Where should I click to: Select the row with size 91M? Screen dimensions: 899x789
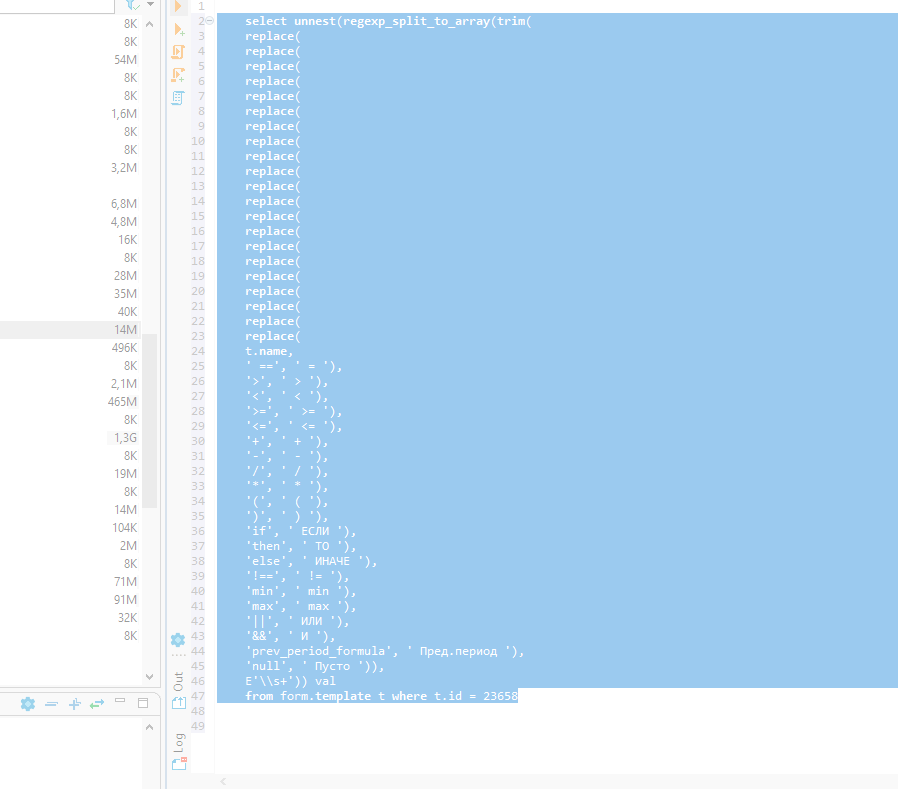click(x=70, y=599)
